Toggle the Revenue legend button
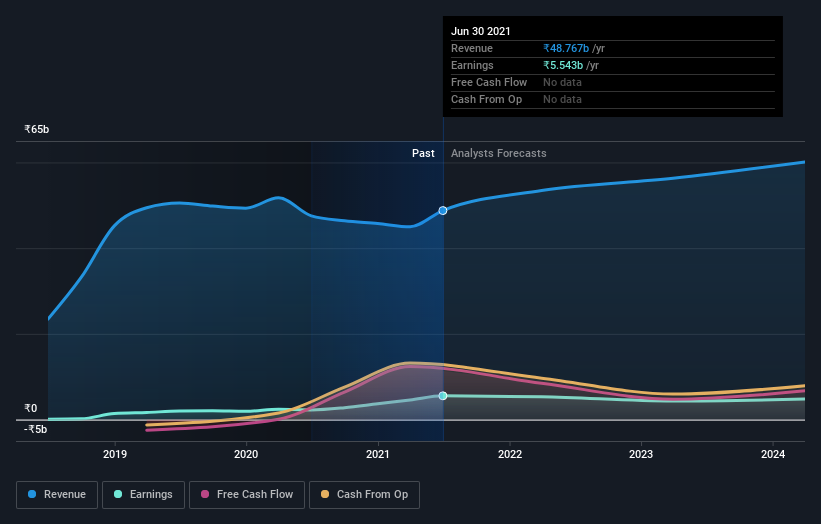Screen dimensions: 821x524 57,495
